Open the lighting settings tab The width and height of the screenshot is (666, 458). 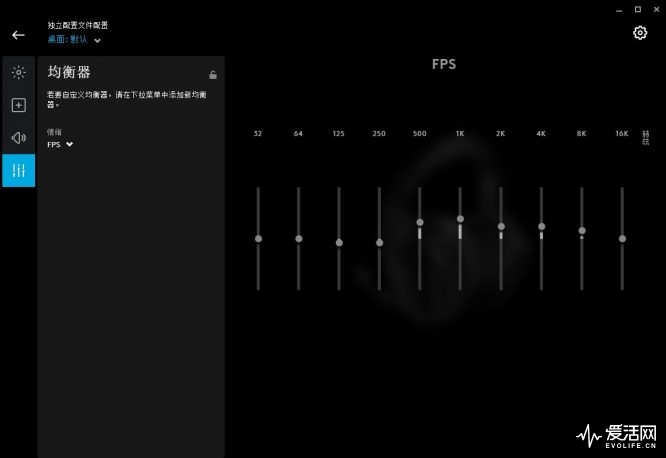19,72
